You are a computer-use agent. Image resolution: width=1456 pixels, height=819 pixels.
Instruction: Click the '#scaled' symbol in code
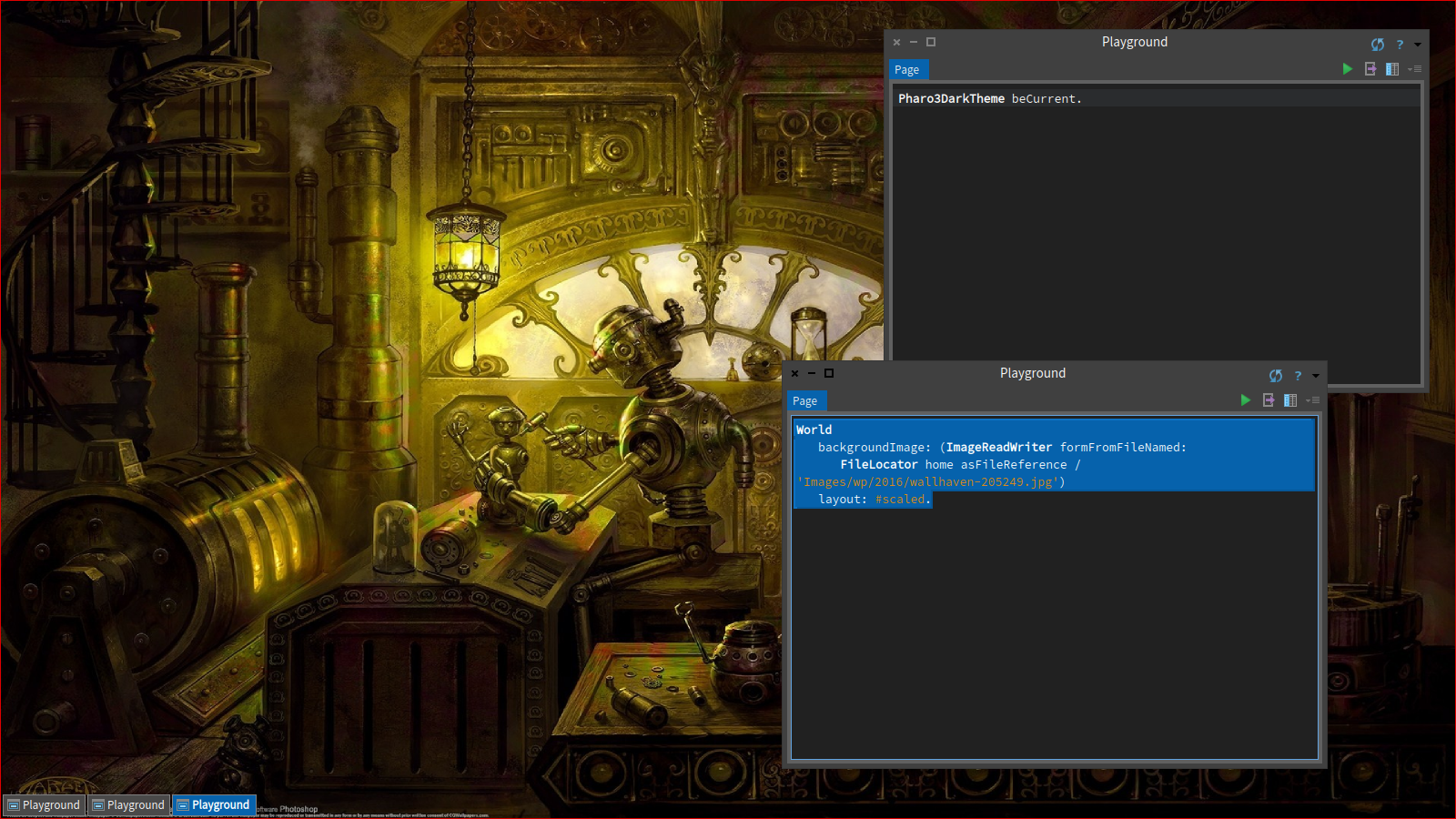[900, 499]
